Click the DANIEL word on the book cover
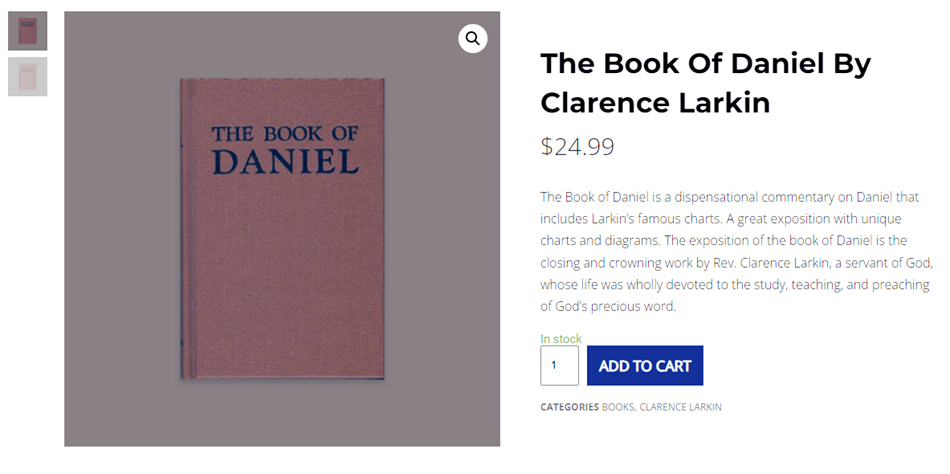This screenshot has width=950, height=474. click(286, 162)
